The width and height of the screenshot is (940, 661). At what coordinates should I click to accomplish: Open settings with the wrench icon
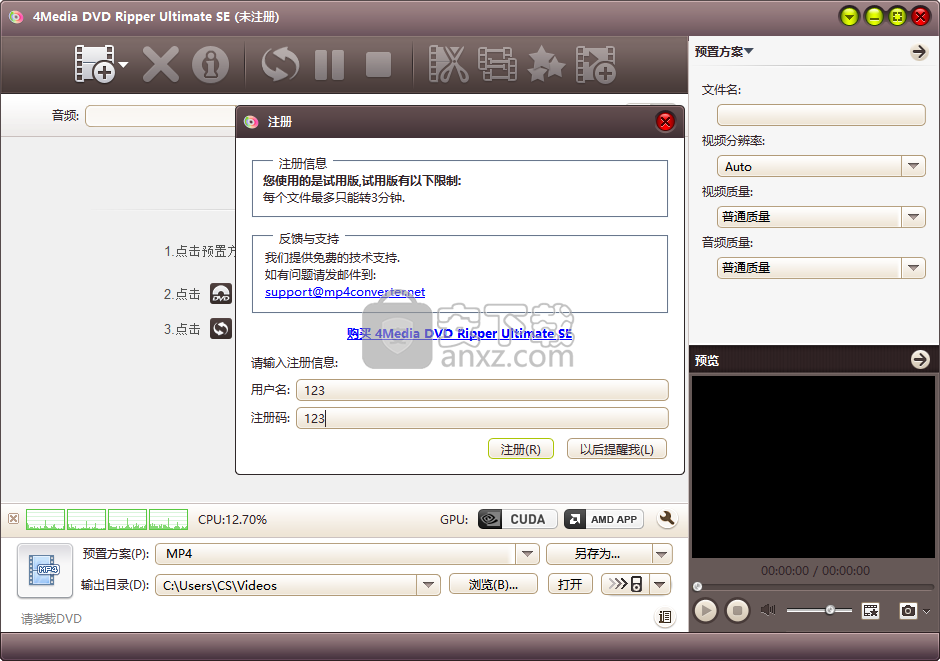coord(666,518)
